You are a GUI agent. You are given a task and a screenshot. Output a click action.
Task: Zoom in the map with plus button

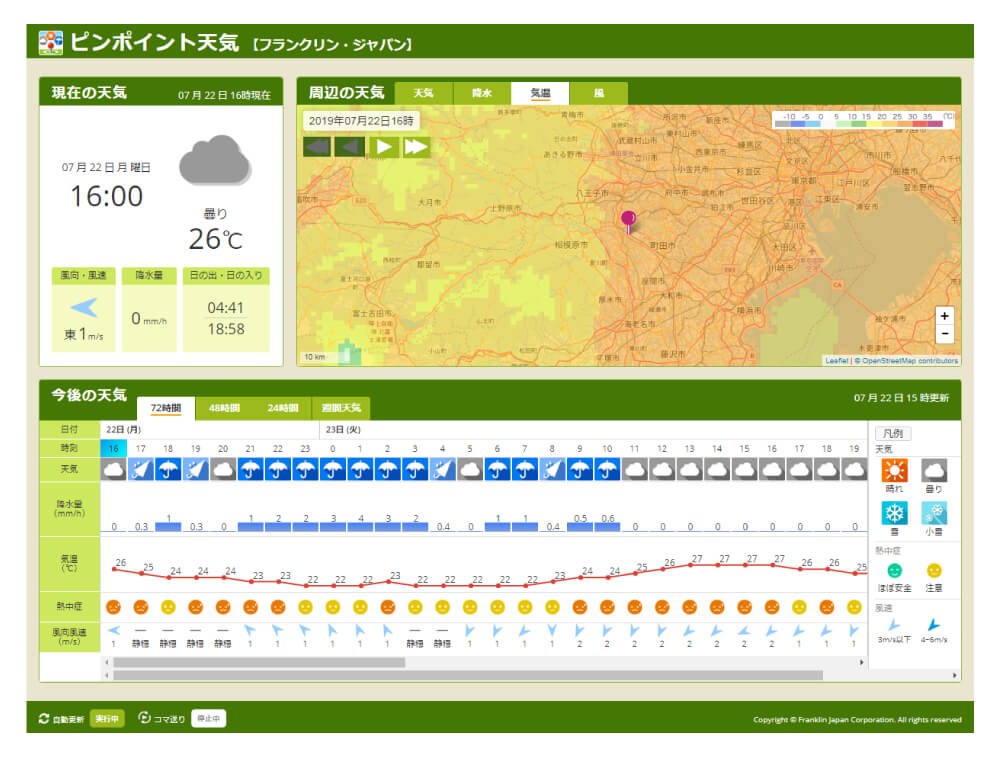(945, 316)
